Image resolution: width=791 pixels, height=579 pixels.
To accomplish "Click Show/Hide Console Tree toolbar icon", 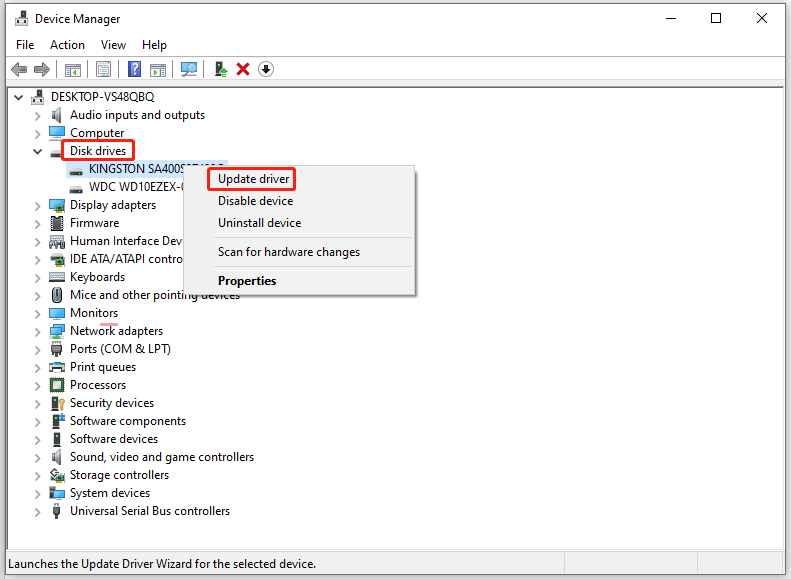I will tap(73, 70).
